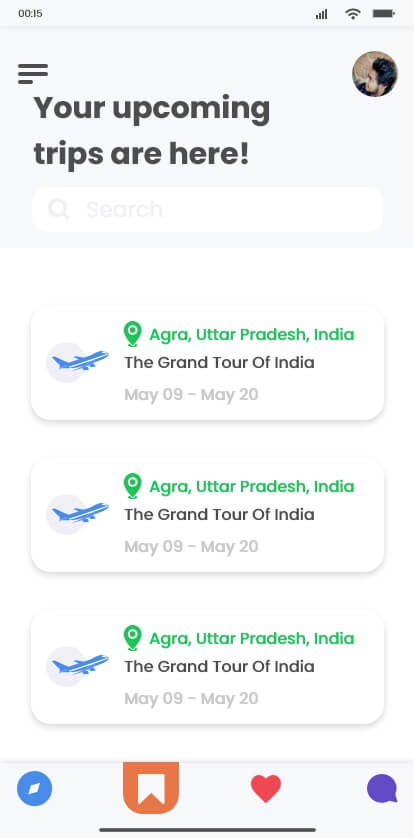
Task: Focus the Search input field
Action: [207, 209]
